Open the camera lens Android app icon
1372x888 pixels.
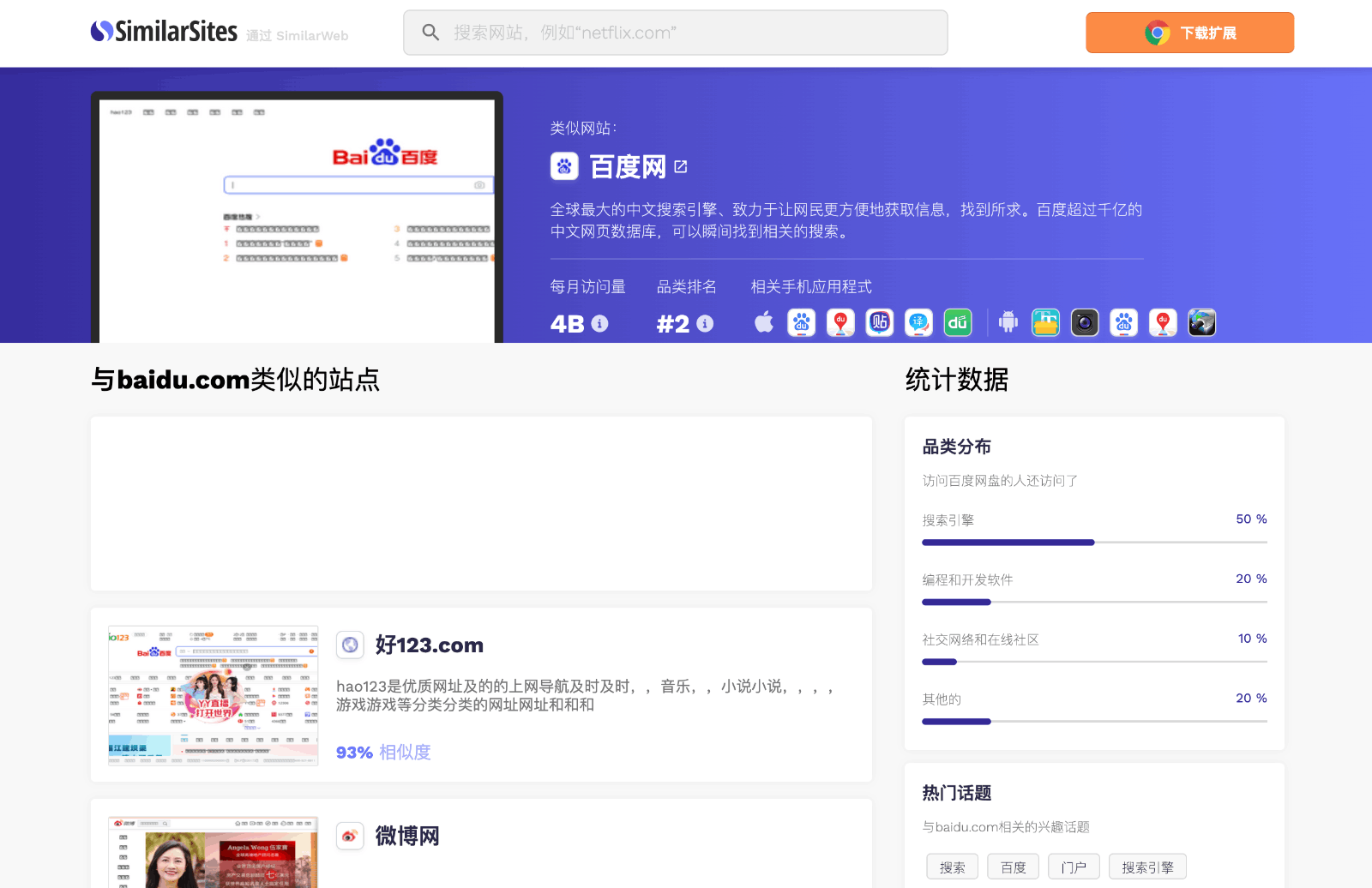tap(1085, 322)
